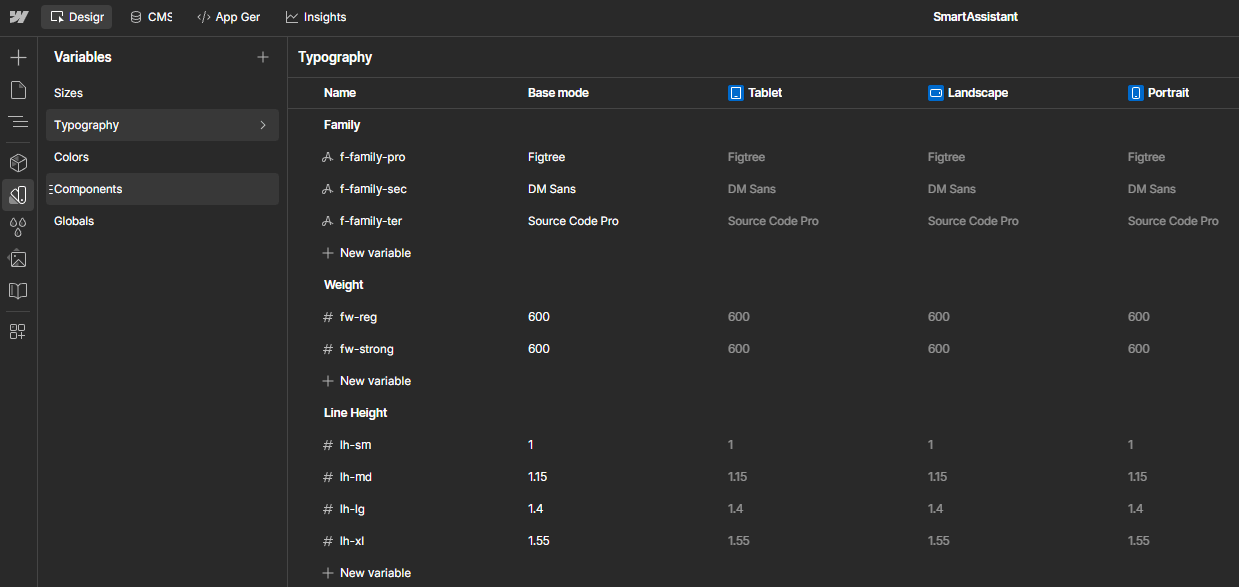Viewport: 1239px width, 587px height.
Task: Click the number icon beside lh-md
Action: coord(327,477)
